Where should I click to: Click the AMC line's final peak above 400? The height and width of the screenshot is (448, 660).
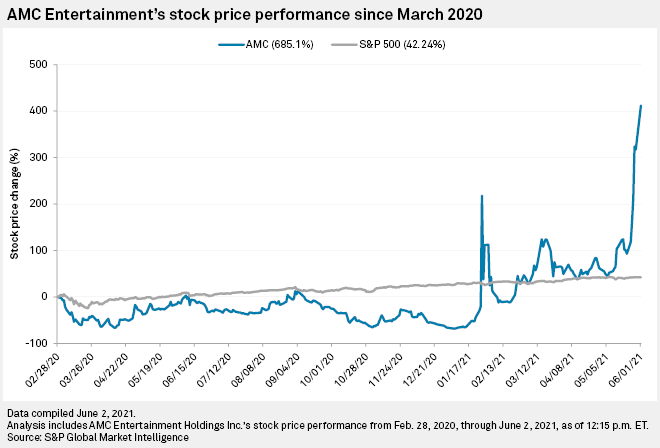coord(640,106)
